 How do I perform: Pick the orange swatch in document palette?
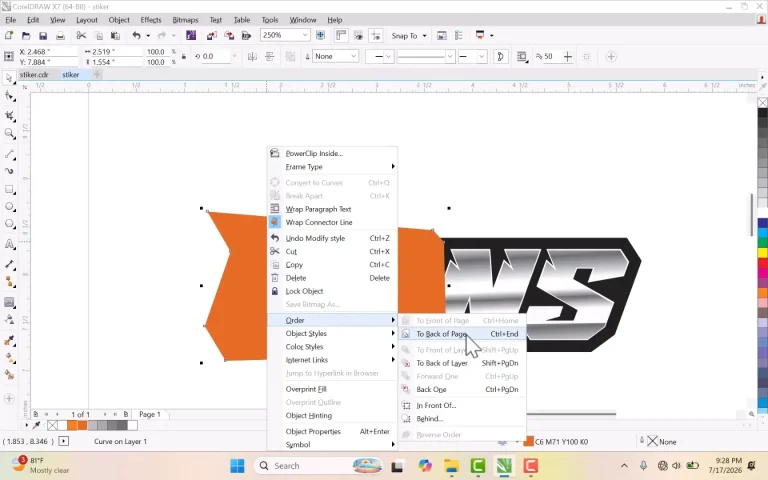[x=72, y=426]
